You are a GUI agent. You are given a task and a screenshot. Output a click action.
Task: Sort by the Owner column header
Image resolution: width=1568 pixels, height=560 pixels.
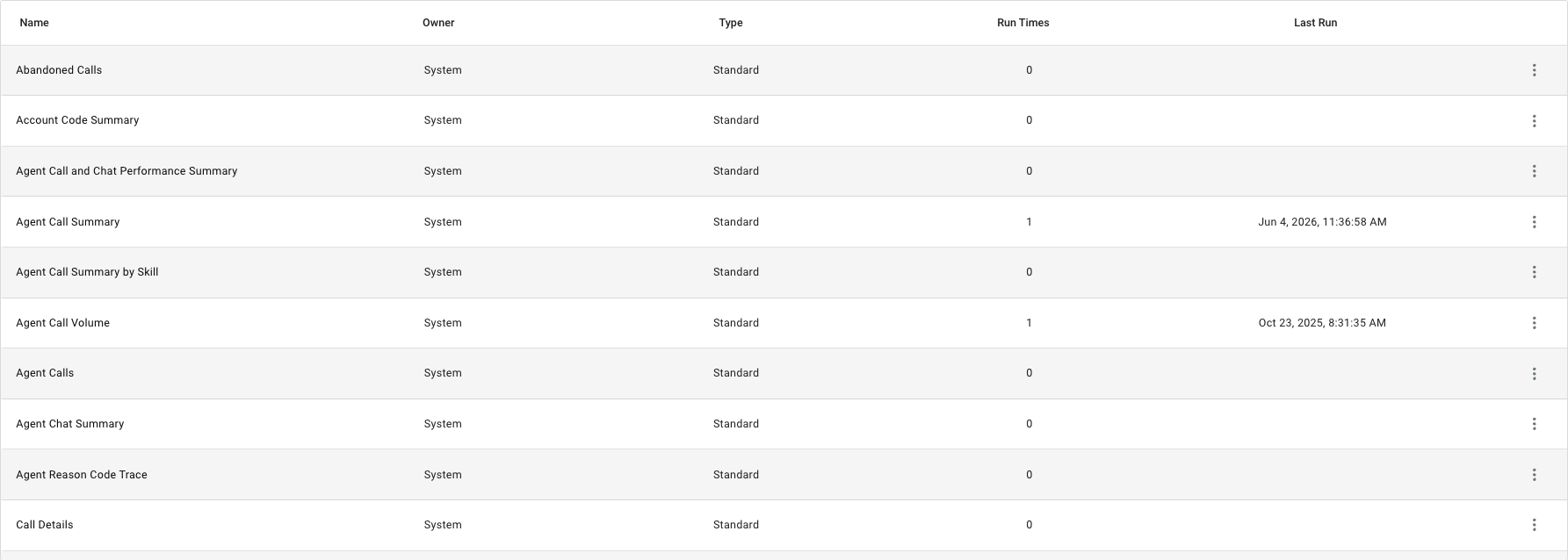(438, 23)
